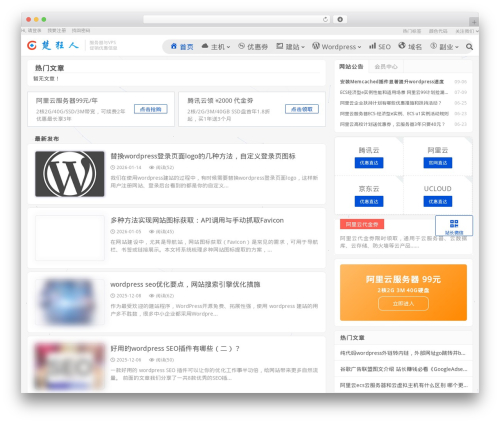Click the 请登录 login link

(x=34, y=31)
